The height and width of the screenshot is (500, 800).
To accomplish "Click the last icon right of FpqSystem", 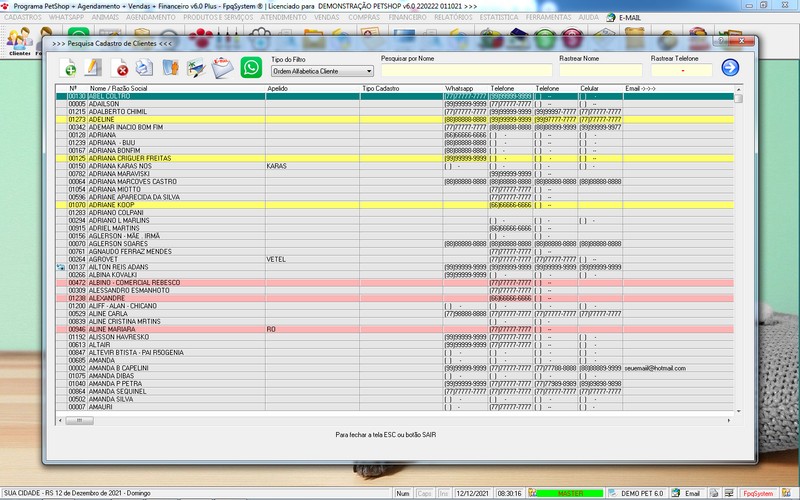I will 786,493.
